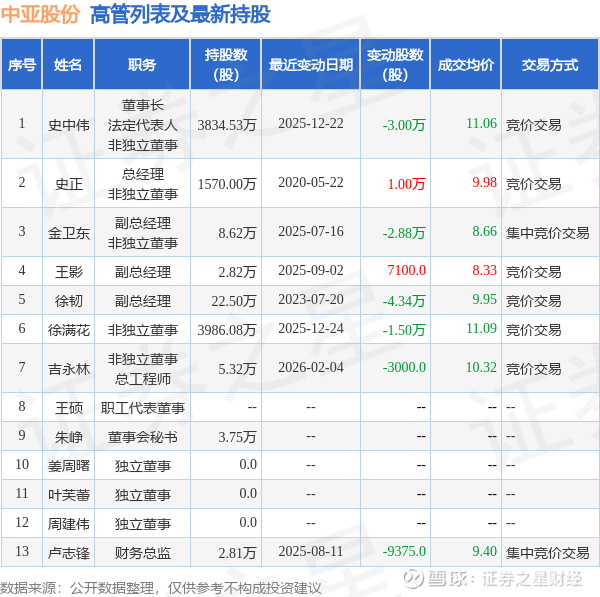Click the position 董事会秘书
This screenshot has width=600, height=597.
click(142, 437)
